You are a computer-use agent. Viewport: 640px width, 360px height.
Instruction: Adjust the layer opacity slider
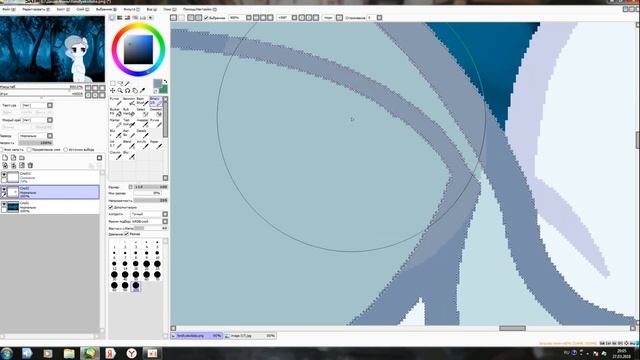tap(36, 143)
